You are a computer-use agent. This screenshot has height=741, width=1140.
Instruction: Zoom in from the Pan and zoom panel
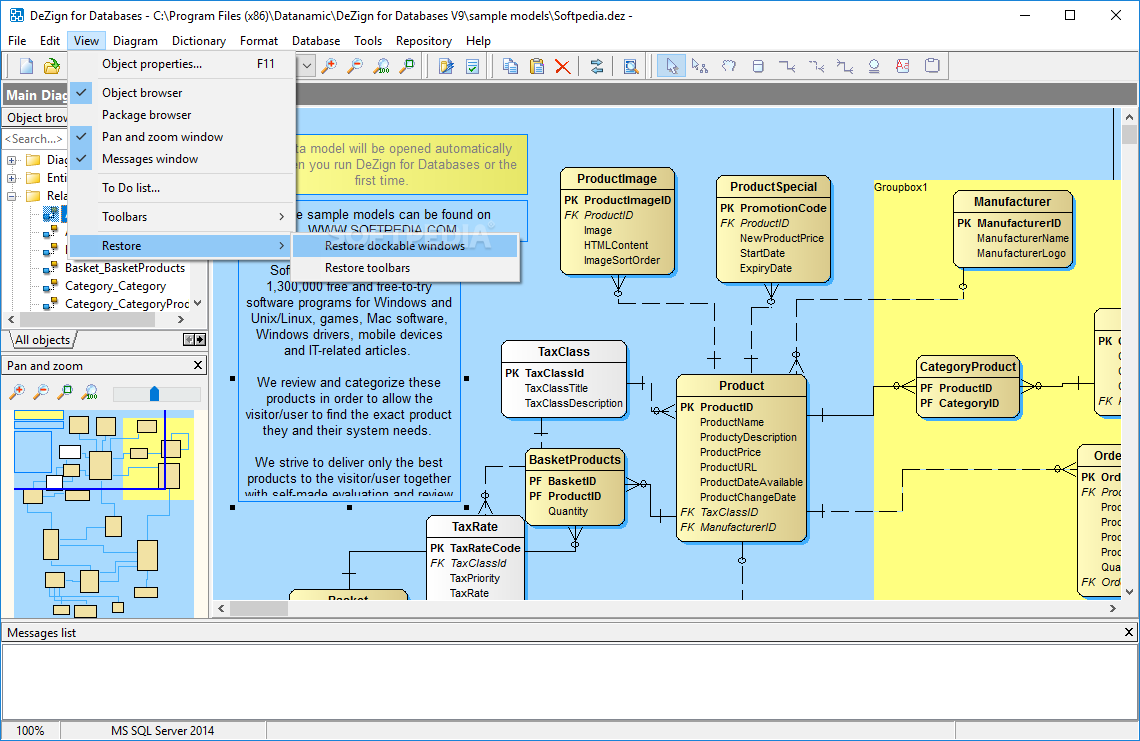(17, 393)
